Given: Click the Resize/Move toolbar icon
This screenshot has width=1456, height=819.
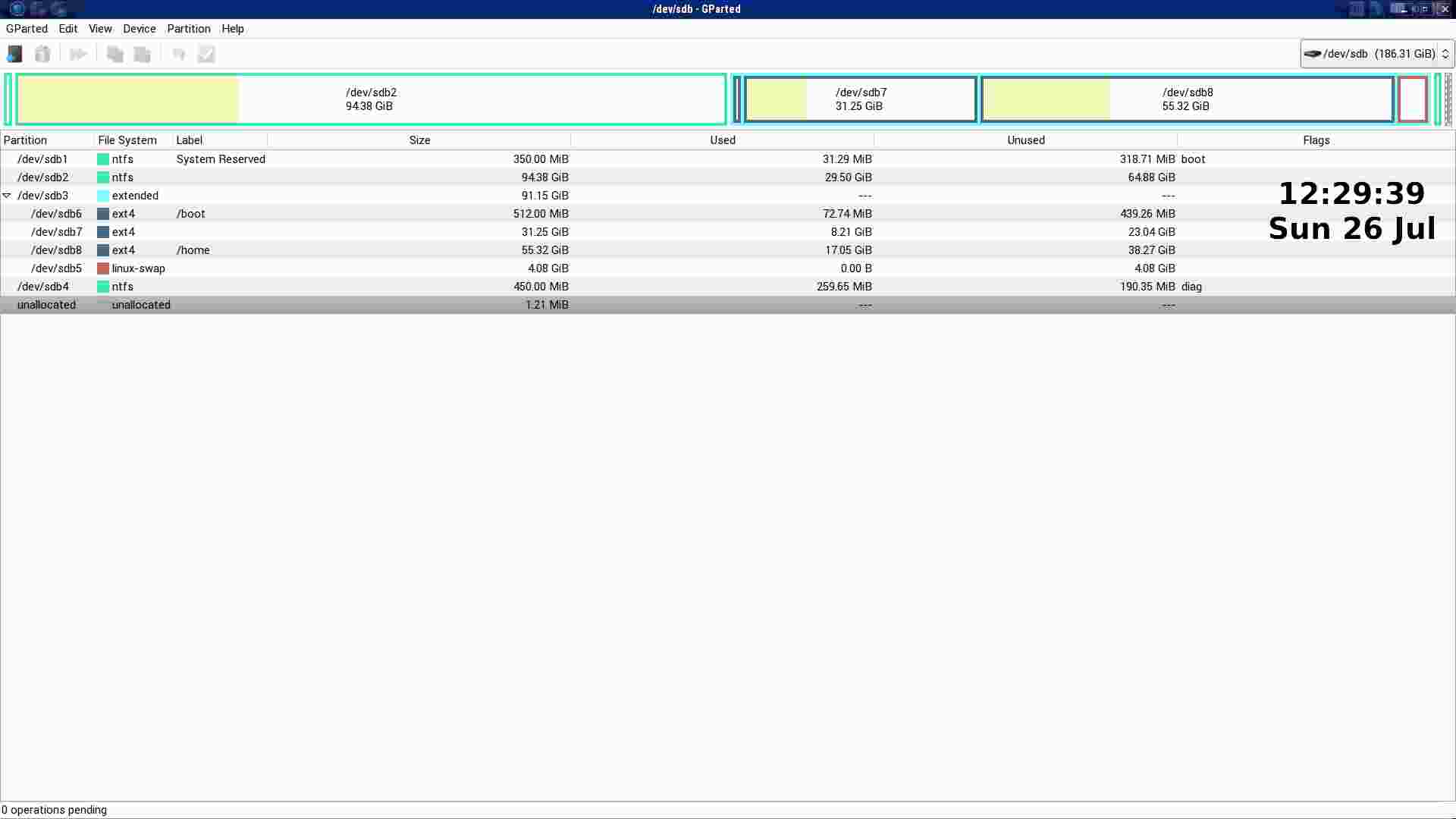Looking at the screenshot, I should (x=78, y=54).
